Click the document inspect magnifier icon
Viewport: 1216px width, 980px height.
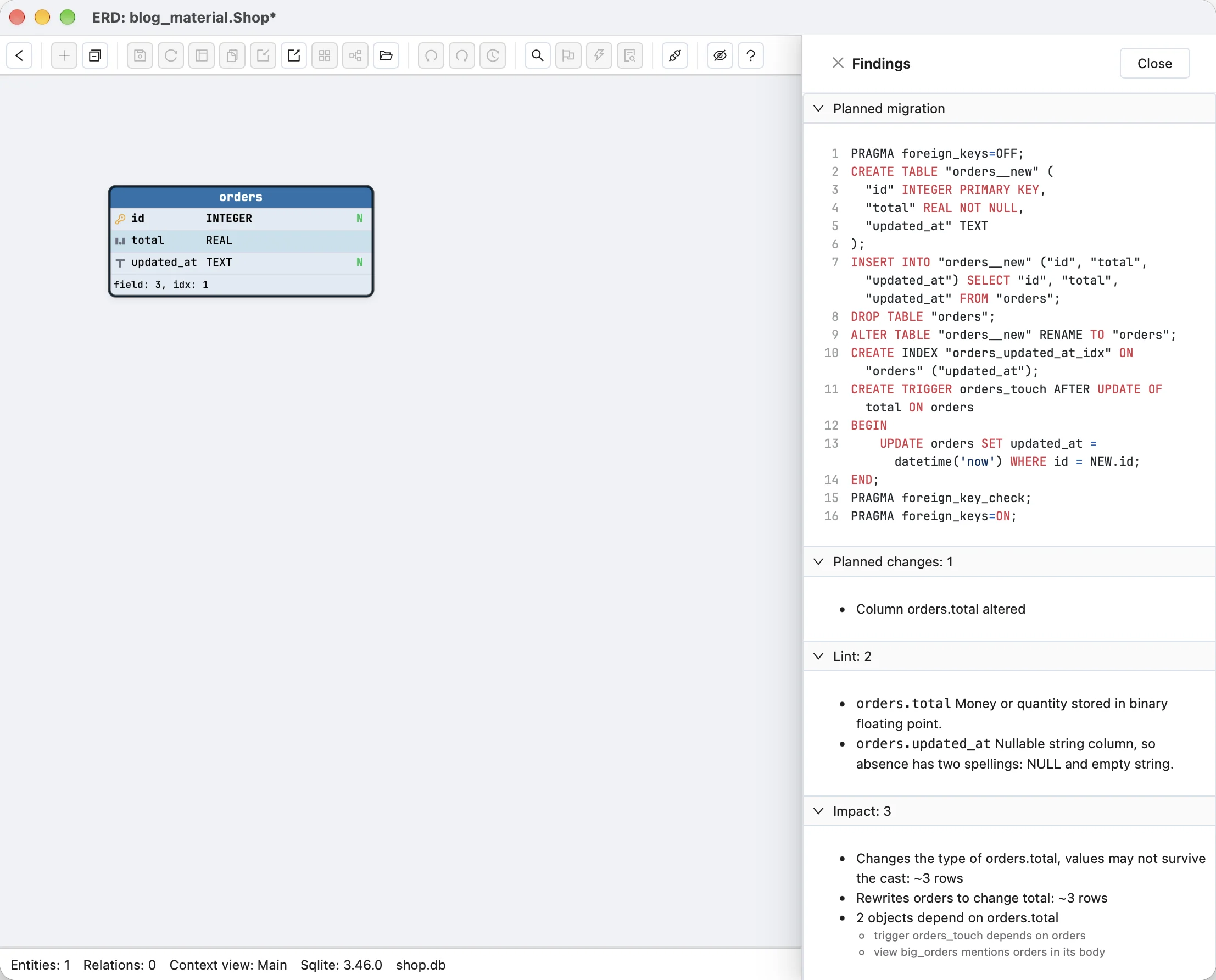coord(630,55)
